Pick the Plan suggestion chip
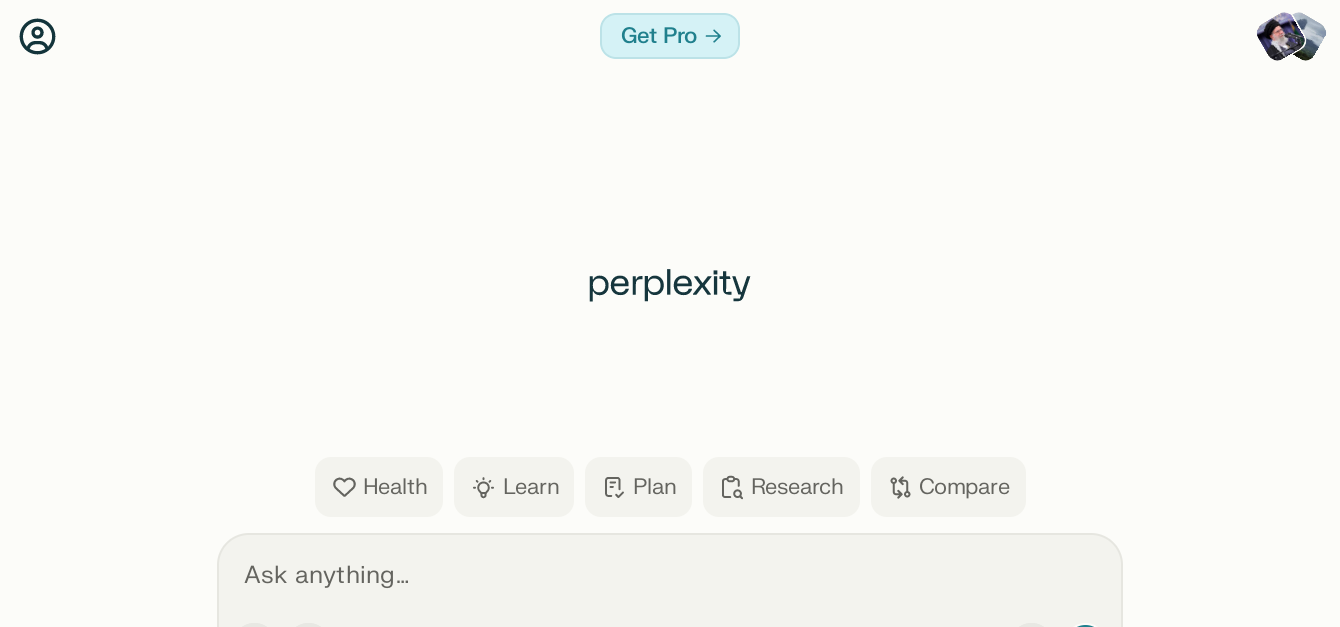 point(638,487)
